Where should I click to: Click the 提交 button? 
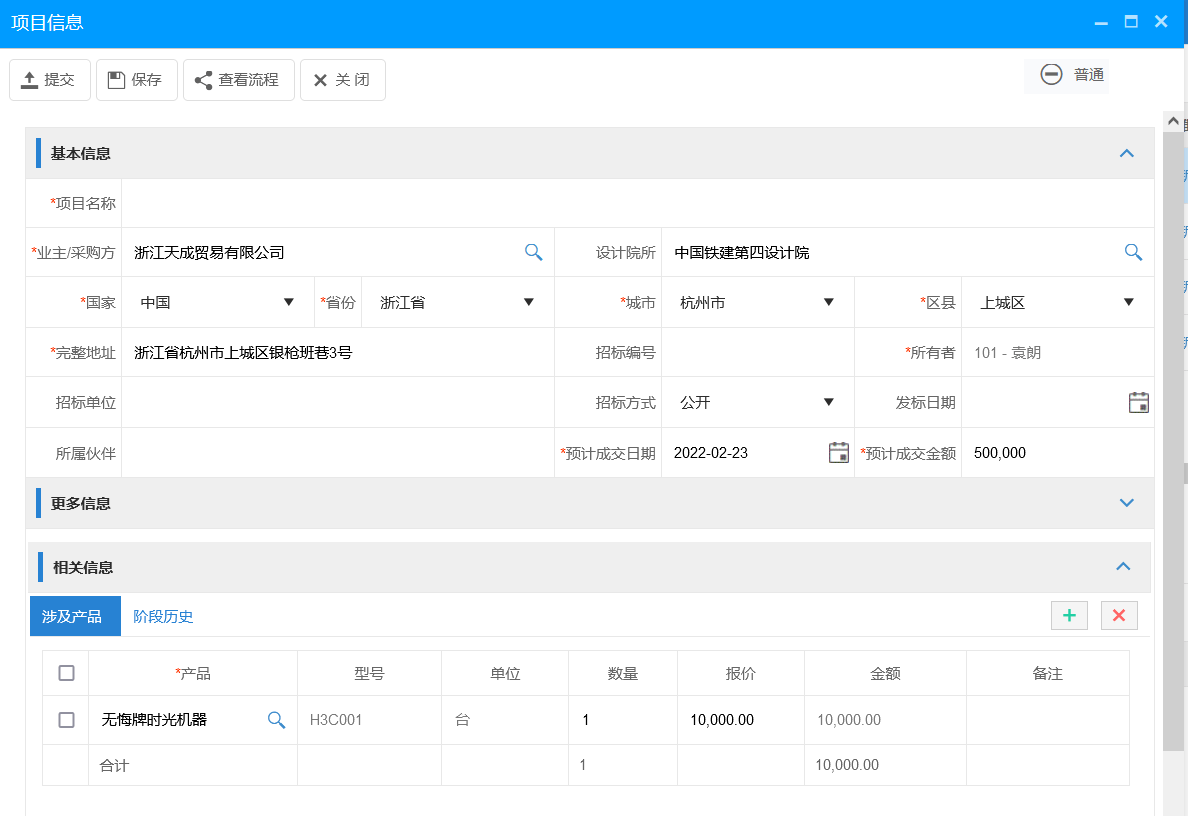tap(49, 80)
